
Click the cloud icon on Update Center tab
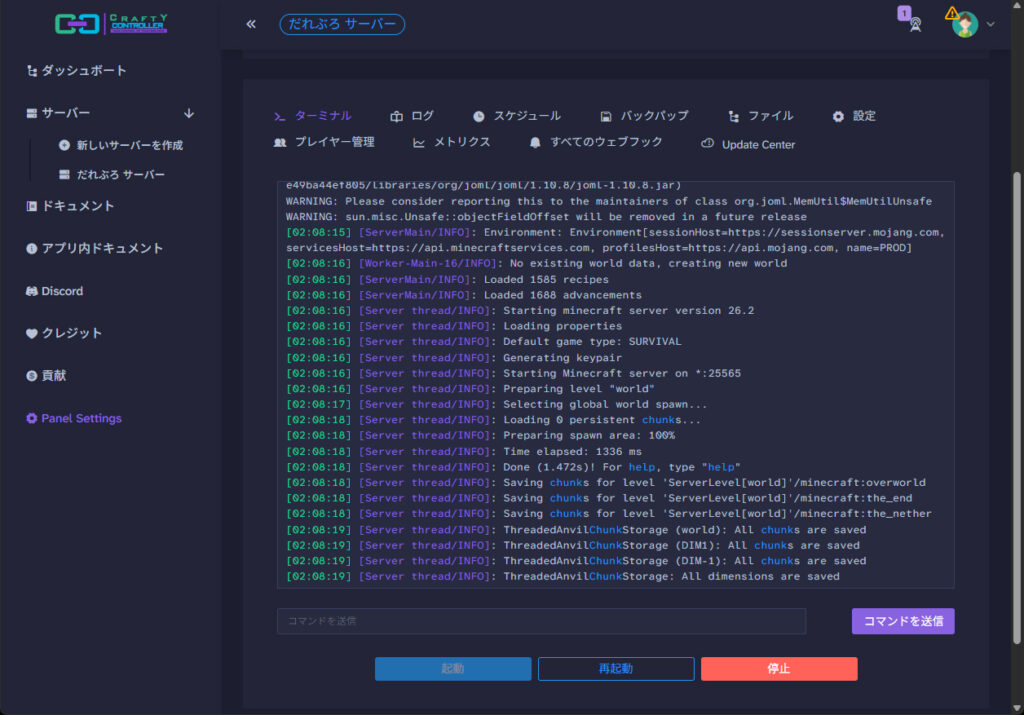[707, 144]
